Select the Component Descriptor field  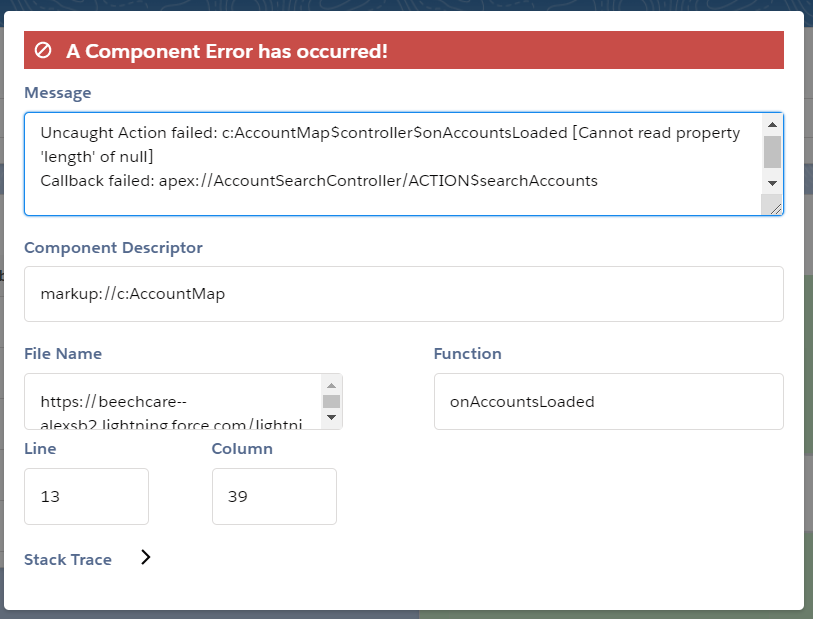click(403, 294)
